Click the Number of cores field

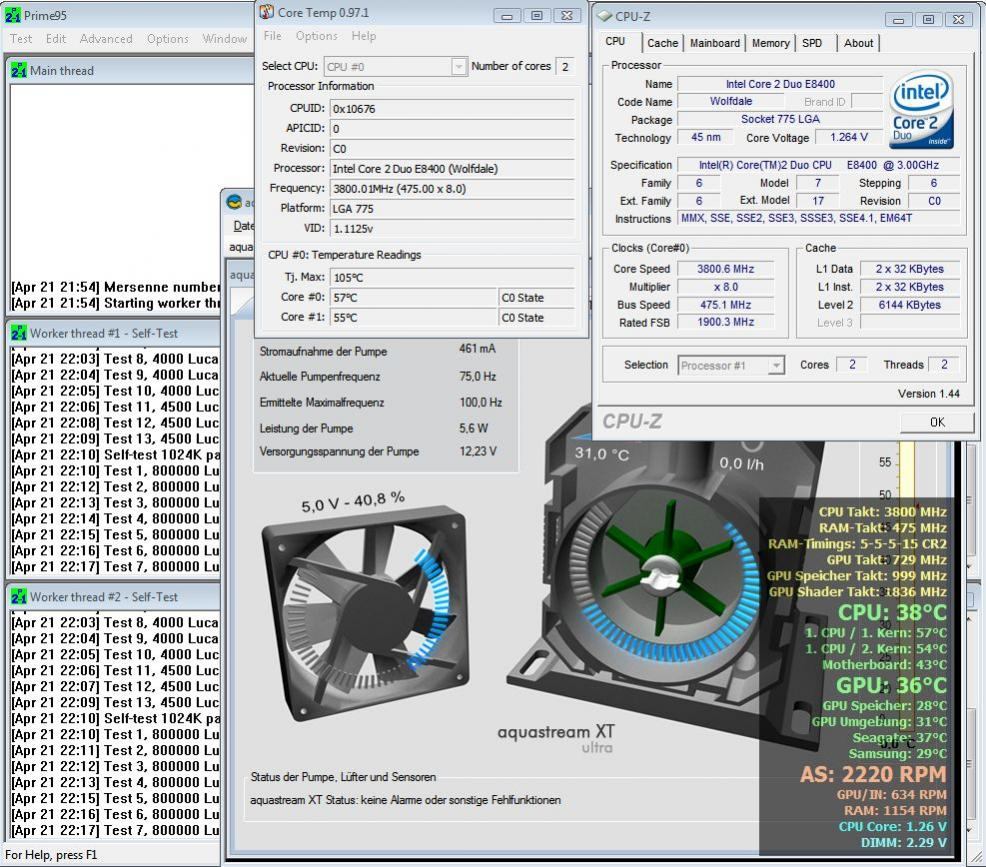coord(566,67)
